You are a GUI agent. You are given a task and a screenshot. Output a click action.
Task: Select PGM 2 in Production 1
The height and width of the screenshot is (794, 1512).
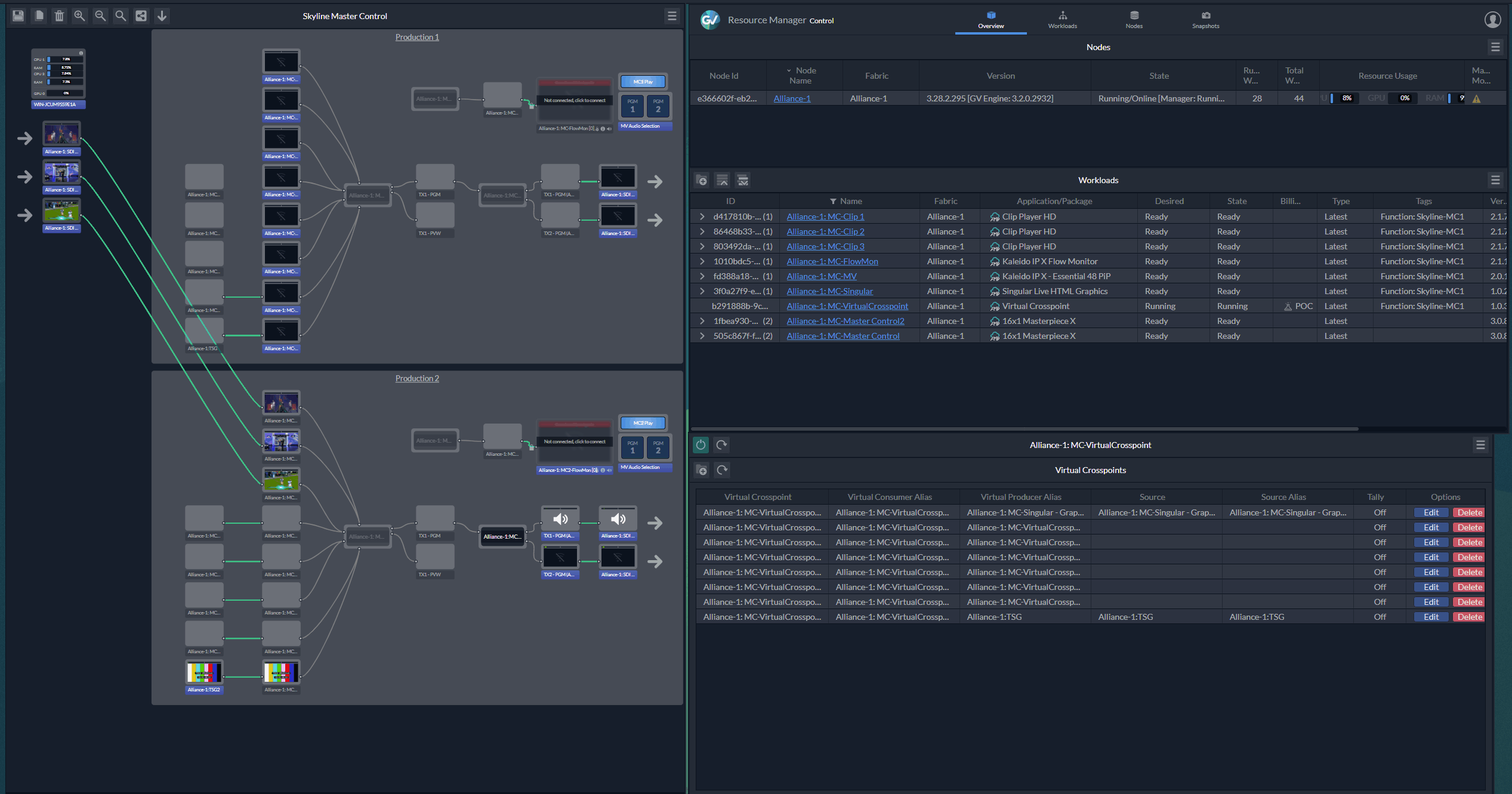pos(658,106)
